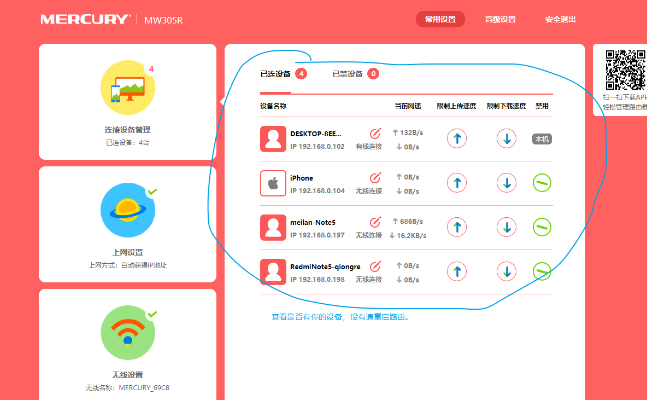The image size is (647, 400).
Task: Edit the meilan-Note5 device name
Action: pyautogui.click(x=375, y=222)
